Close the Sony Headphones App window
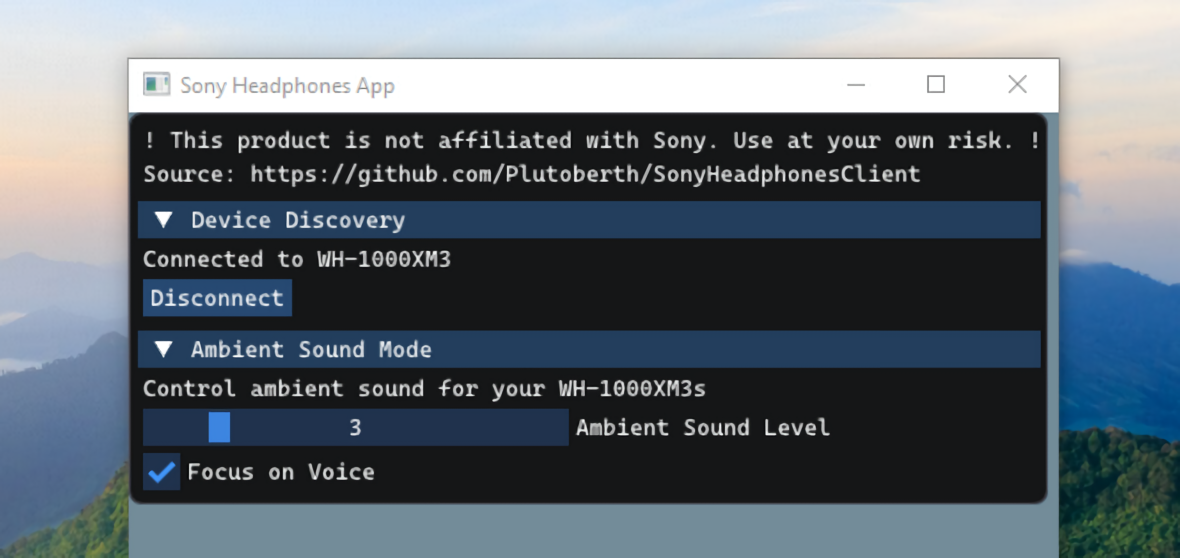Image resolution: width=1180 pixels, height=558 pixels. pos(1017,85)
